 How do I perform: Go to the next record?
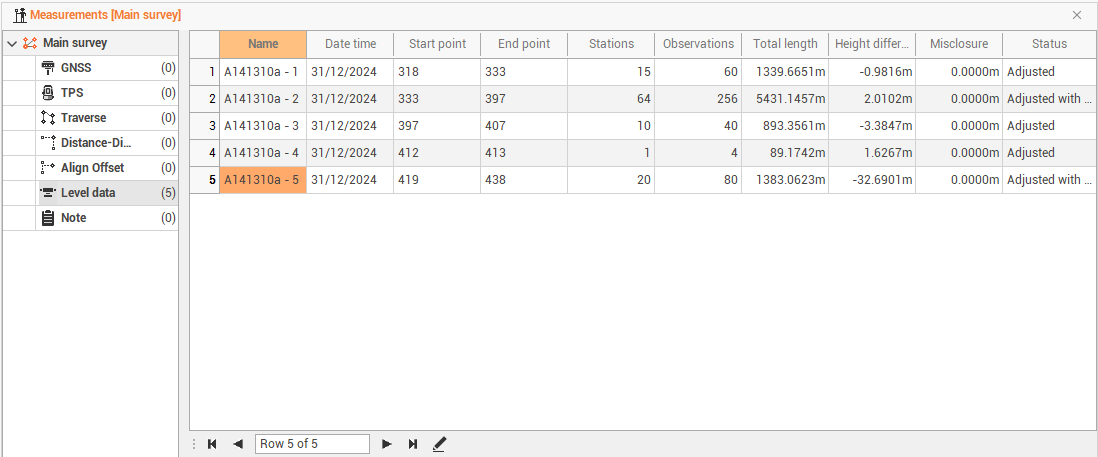point(386,444)
